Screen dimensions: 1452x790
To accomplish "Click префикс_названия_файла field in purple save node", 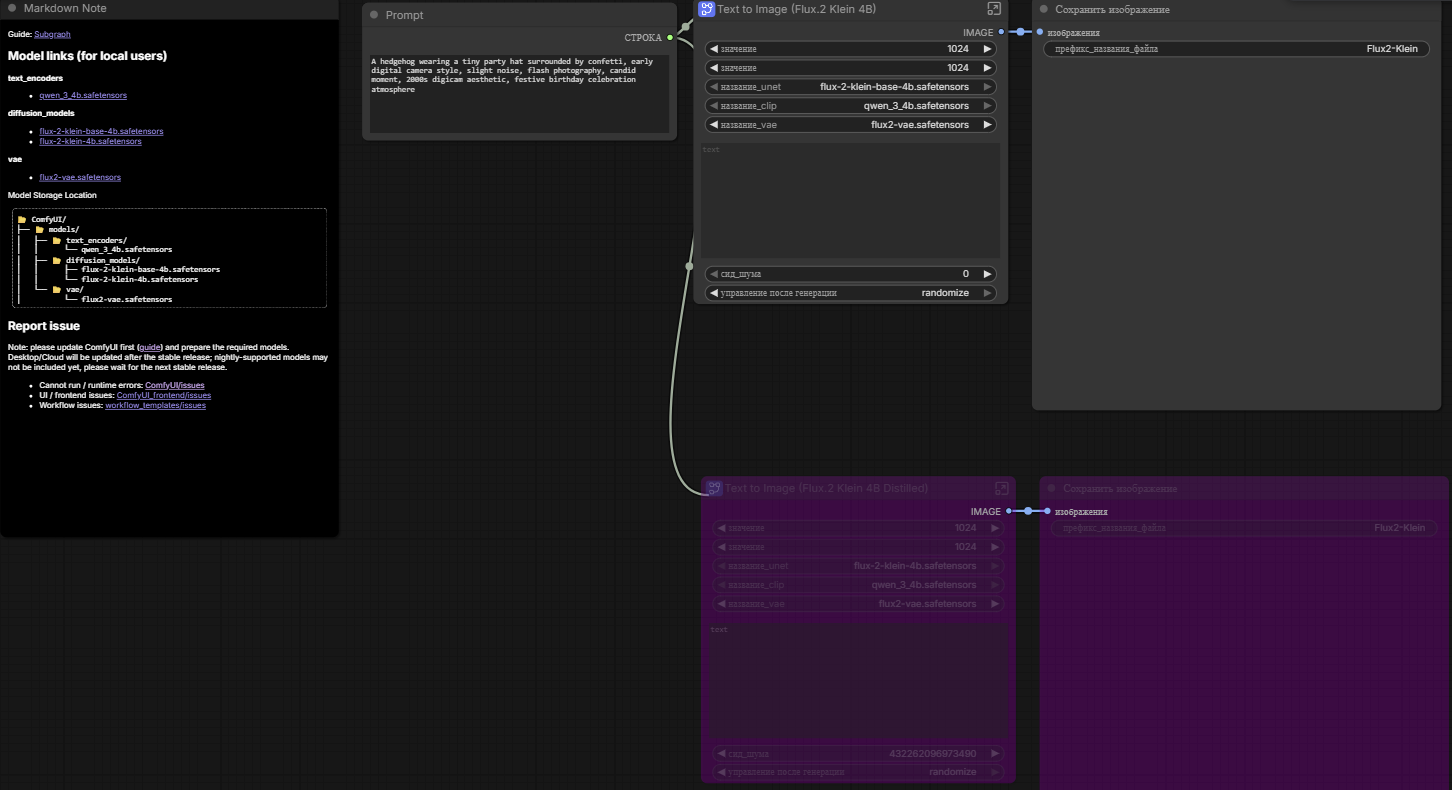I will click(x=1244, y=528).
